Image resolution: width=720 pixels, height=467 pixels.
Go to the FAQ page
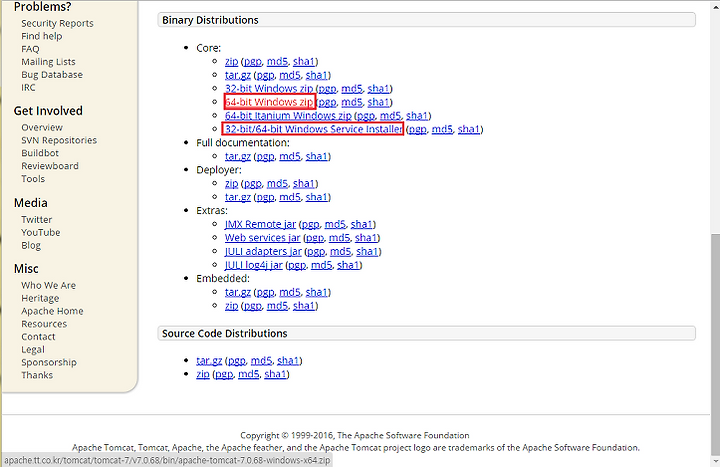30,49
